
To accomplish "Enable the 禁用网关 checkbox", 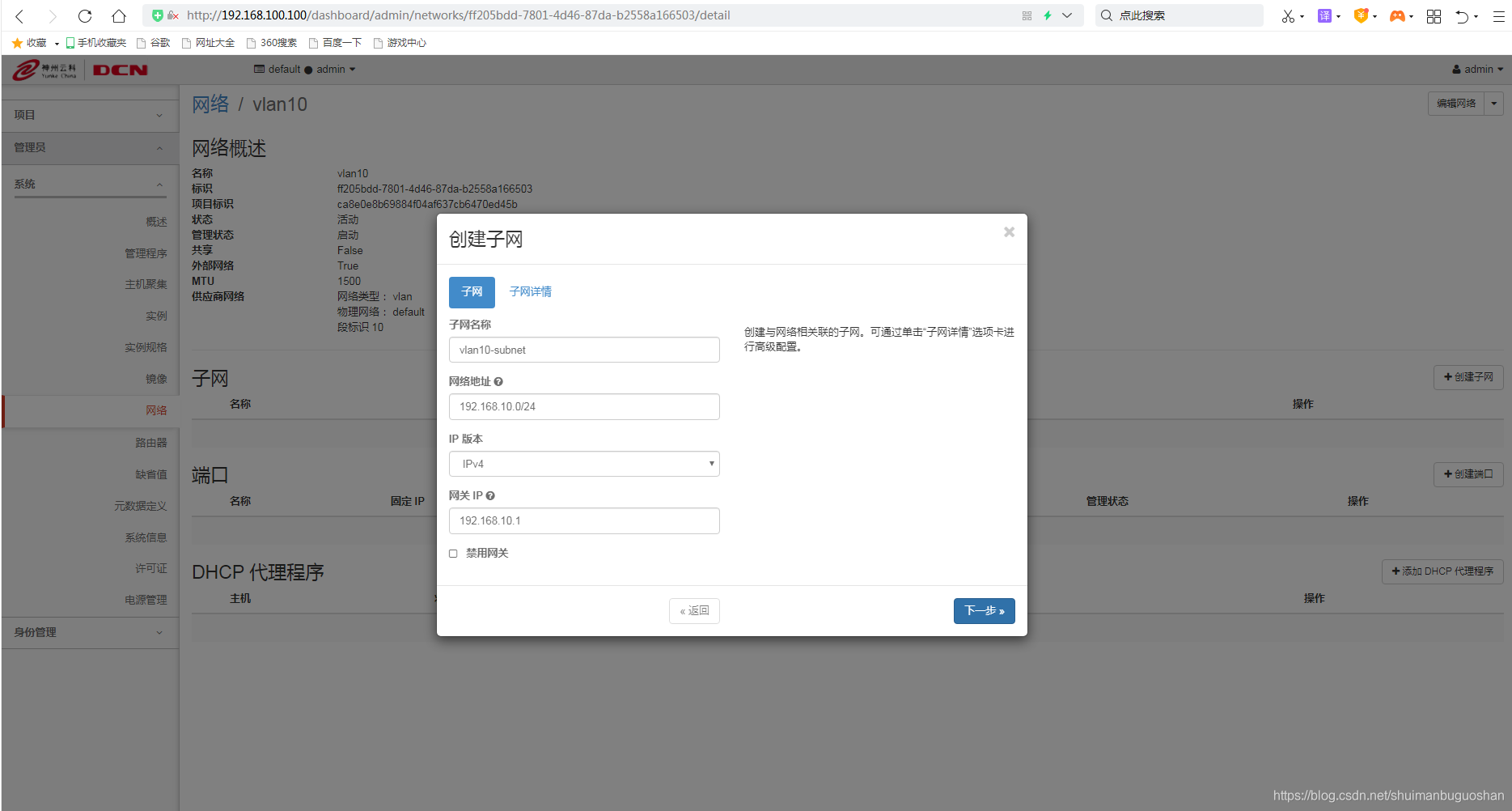I will point(453,554).
